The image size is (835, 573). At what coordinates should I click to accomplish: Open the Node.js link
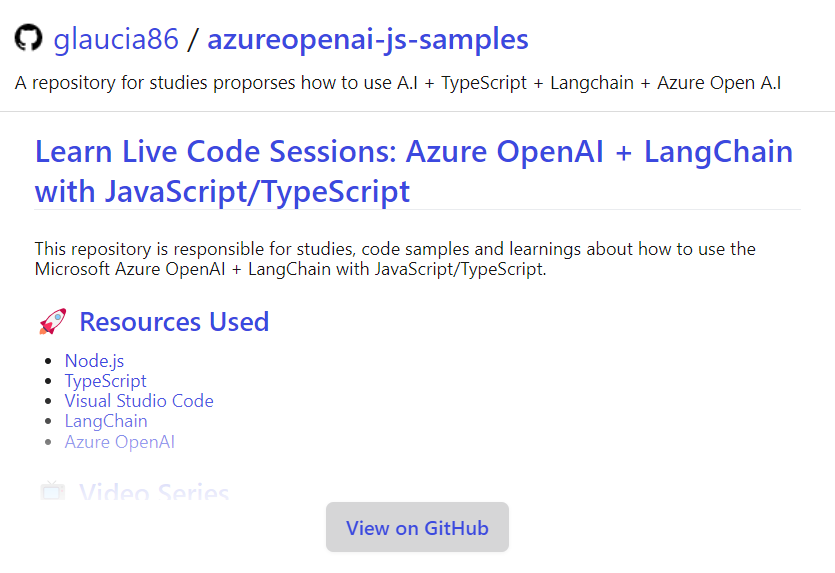click(x=94, y=361)
